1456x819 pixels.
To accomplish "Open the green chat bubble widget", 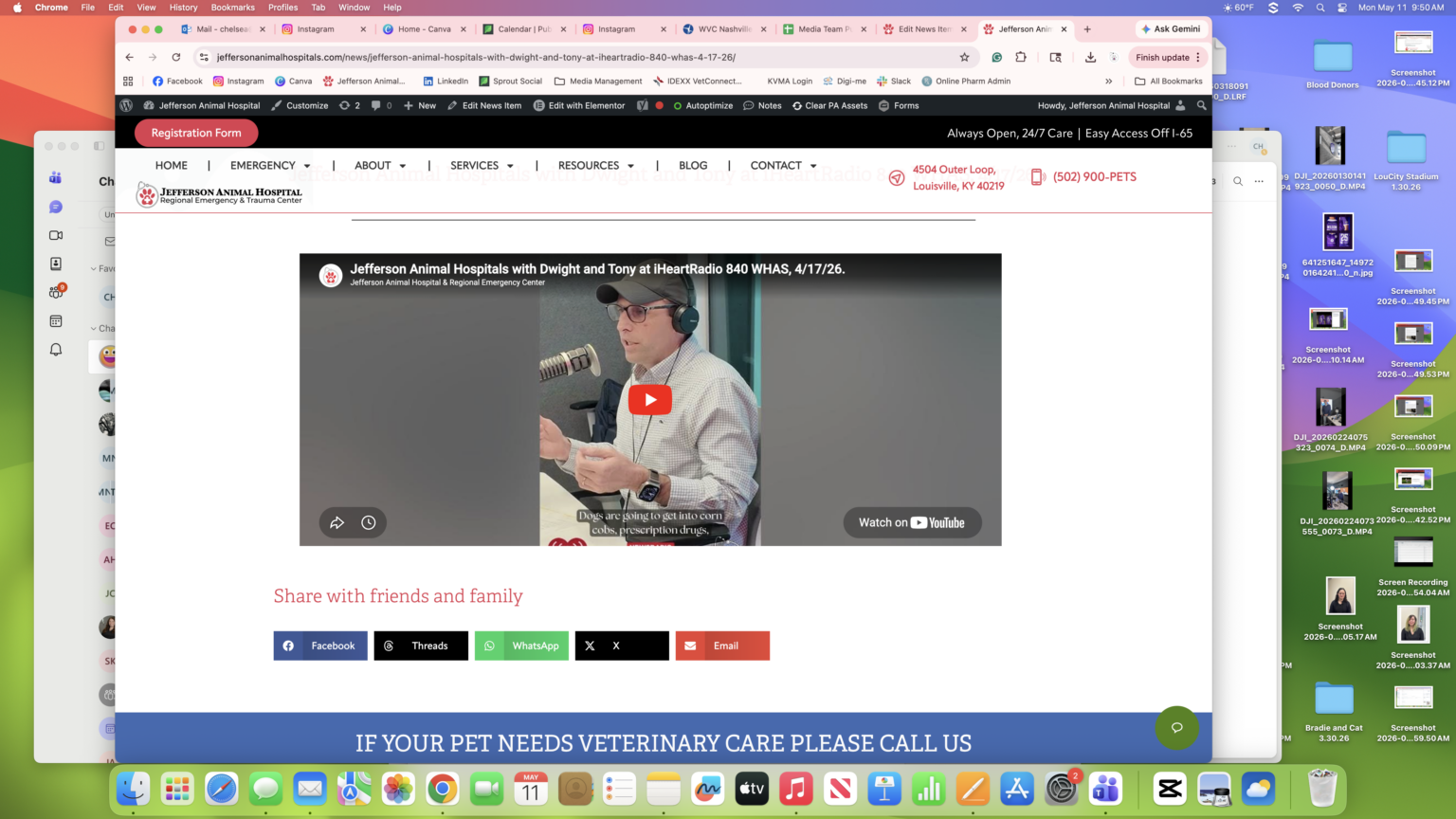I will click(x=1177, y=727).
